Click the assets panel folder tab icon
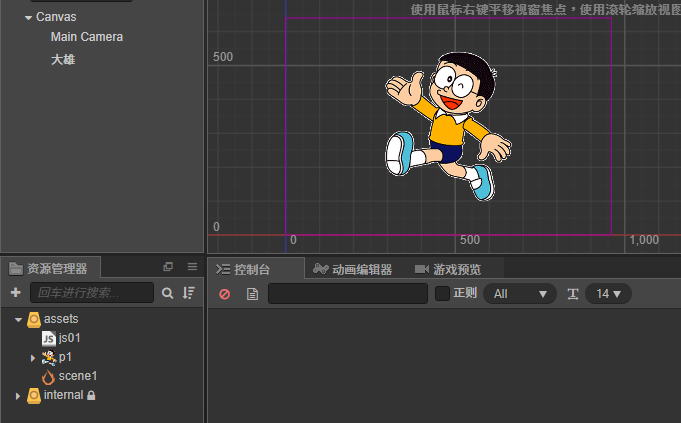 click(16, 268)
